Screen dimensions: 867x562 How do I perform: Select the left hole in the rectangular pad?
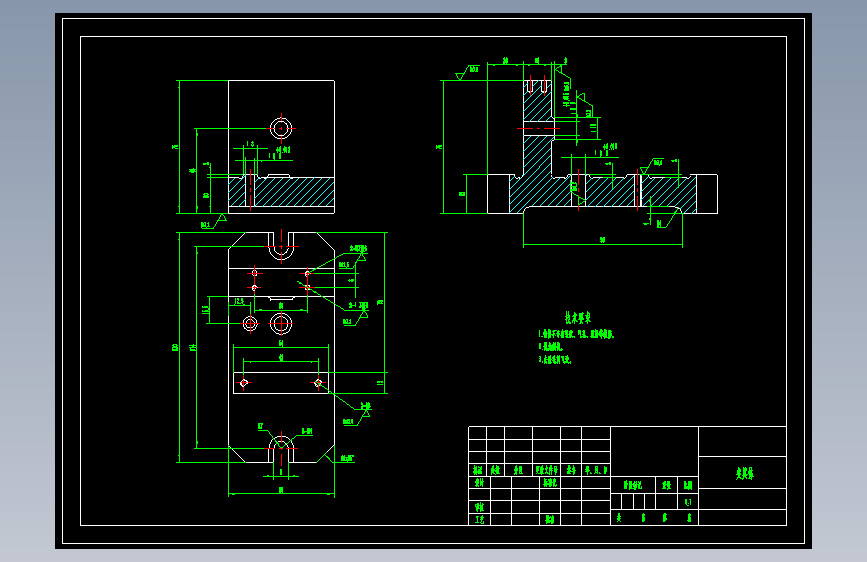click(x=244, y=383)
